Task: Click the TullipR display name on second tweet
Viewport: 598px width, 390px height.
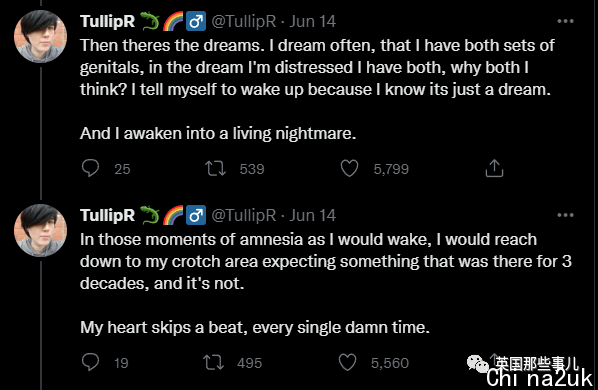Action: pyautogui.click(x=108, y=215)
